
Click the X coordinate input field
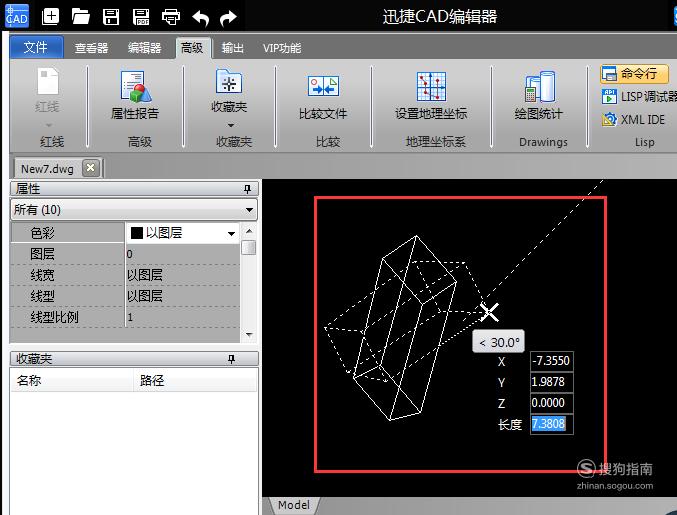(x=551, y=361)
